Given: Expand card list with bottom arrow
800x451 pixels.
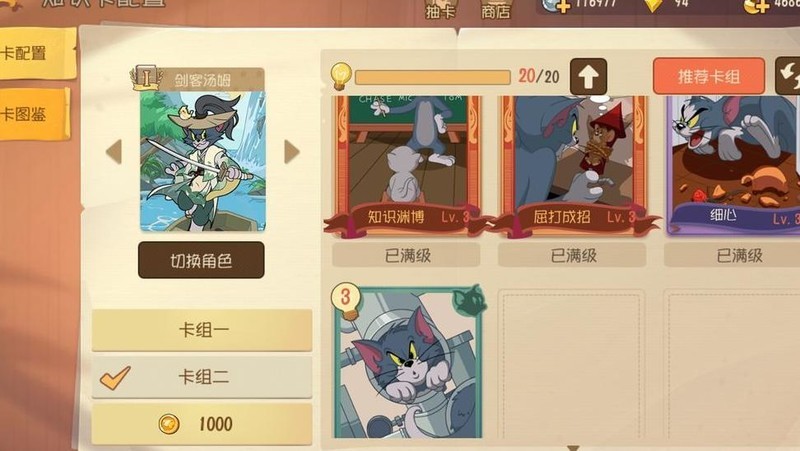Looking at the screenshot, I should [573, 448].
